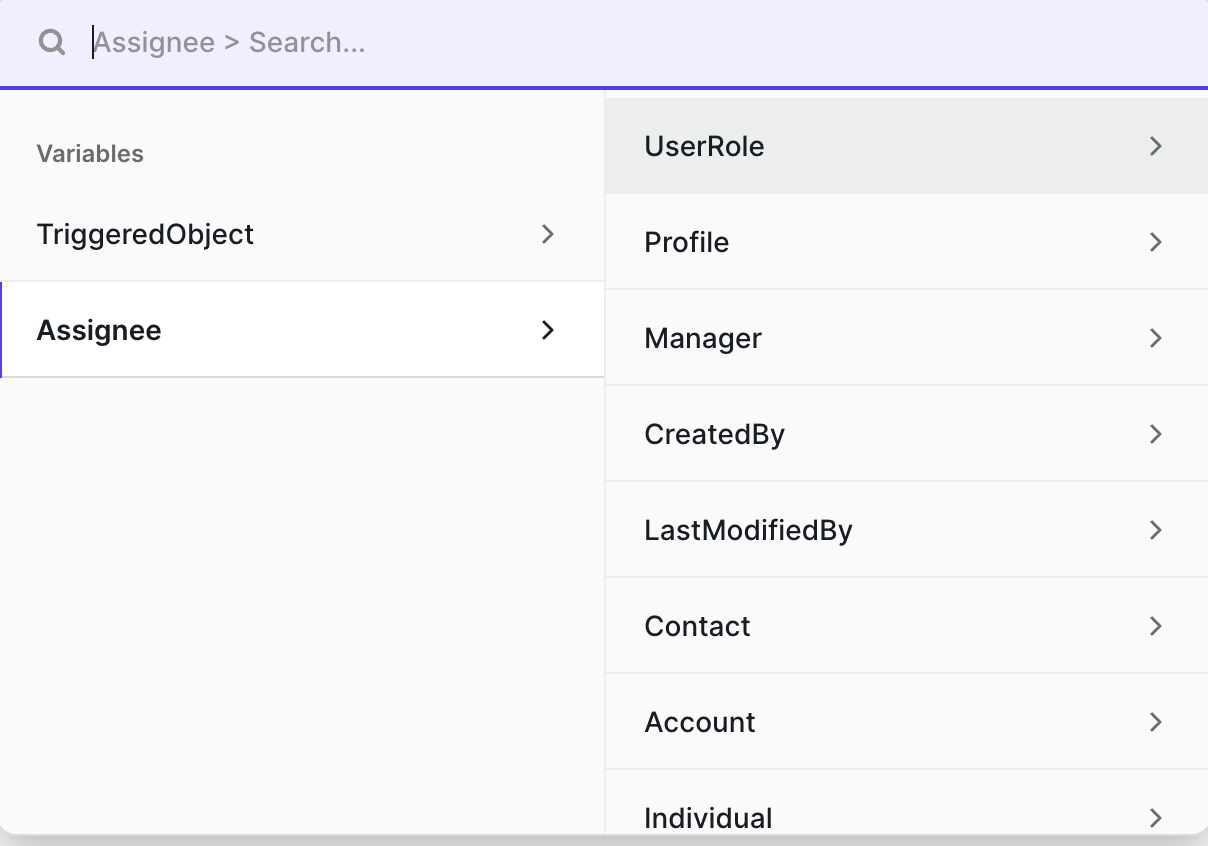This screenshot has width=1208, height=846.
Task: Expand the Individual chevron
Action: pos(1156,818)
